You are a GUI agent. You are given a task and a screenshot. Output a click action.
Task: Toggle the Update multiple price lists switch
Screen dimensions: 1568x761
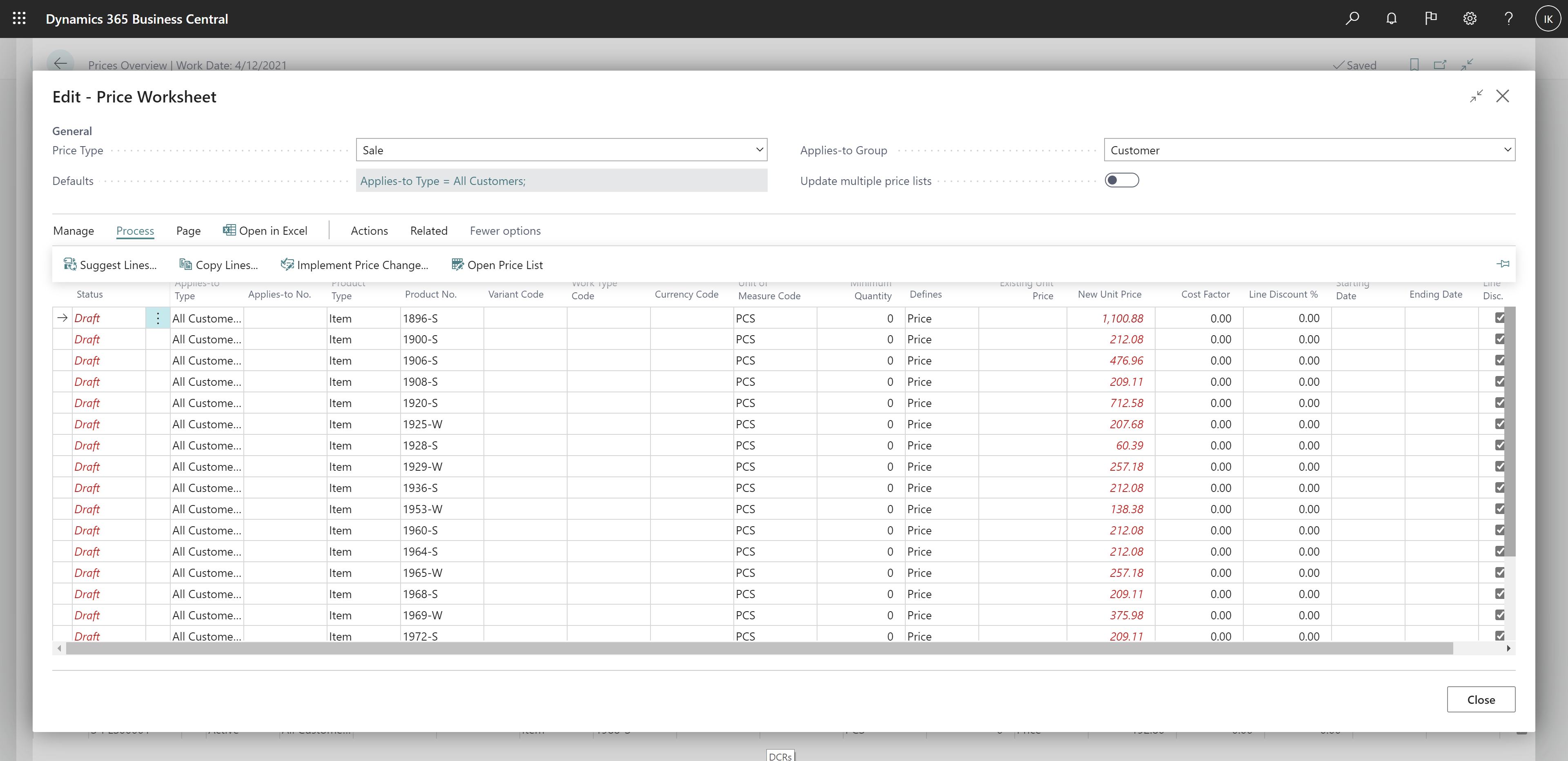(1121, 180)
